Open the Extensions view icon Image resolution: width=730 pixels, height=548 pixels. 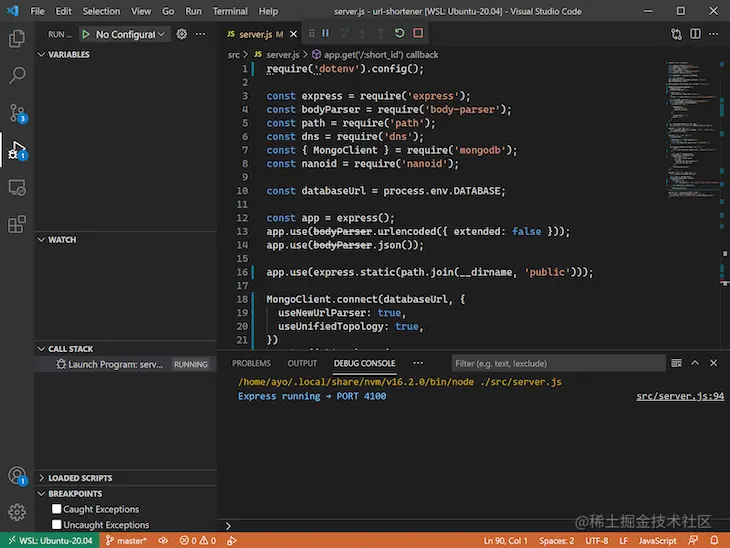point(17,225)
